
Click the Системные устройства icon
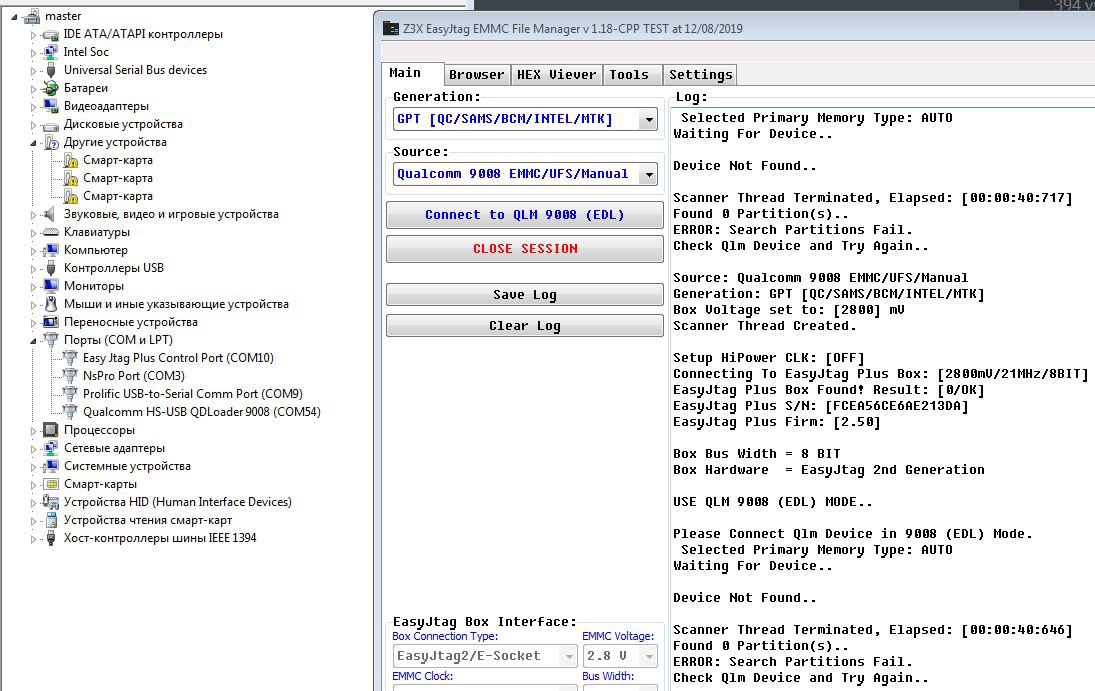click(x=50, y=467)
